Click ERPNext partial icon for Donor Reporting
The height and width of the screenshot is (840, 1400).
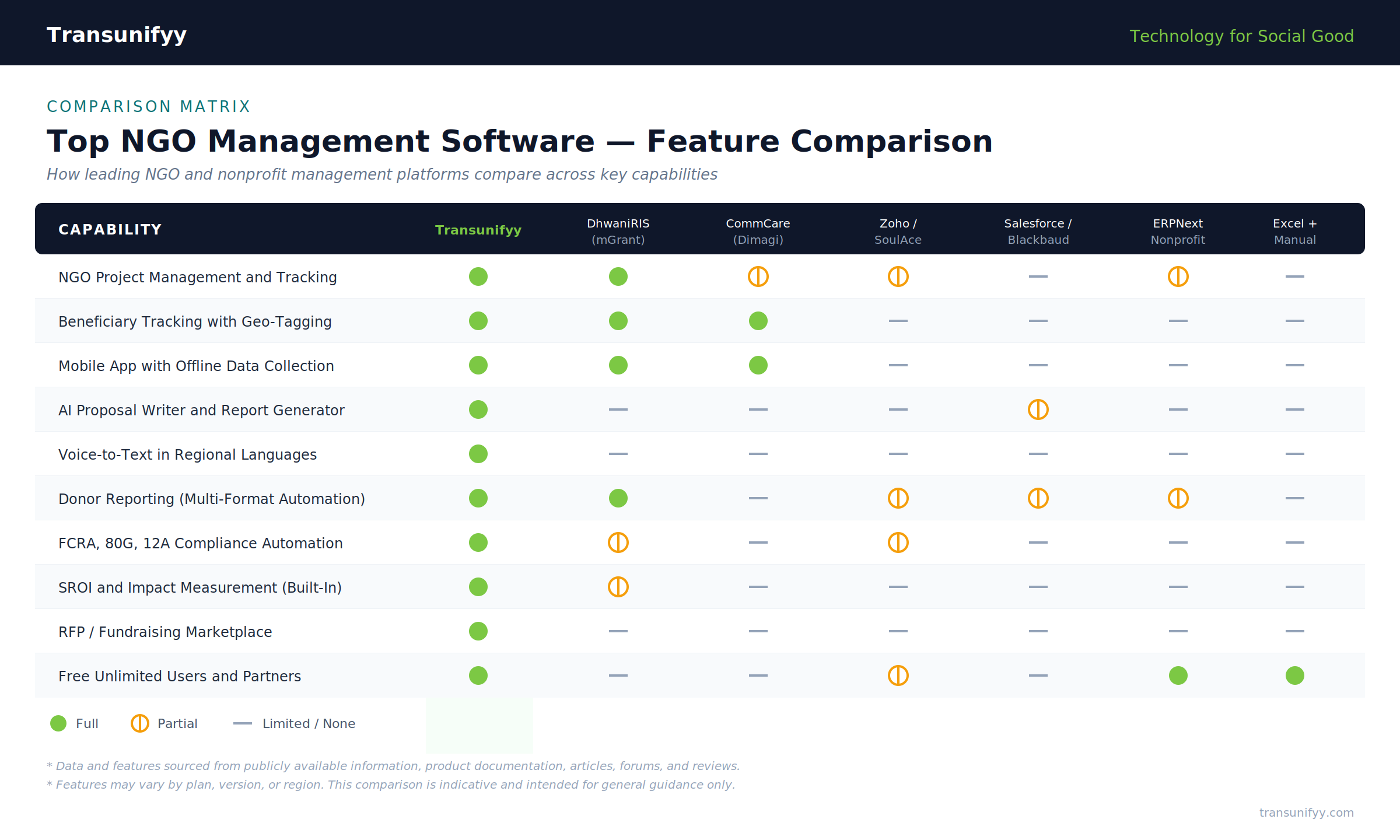(x=1178, y=498)
